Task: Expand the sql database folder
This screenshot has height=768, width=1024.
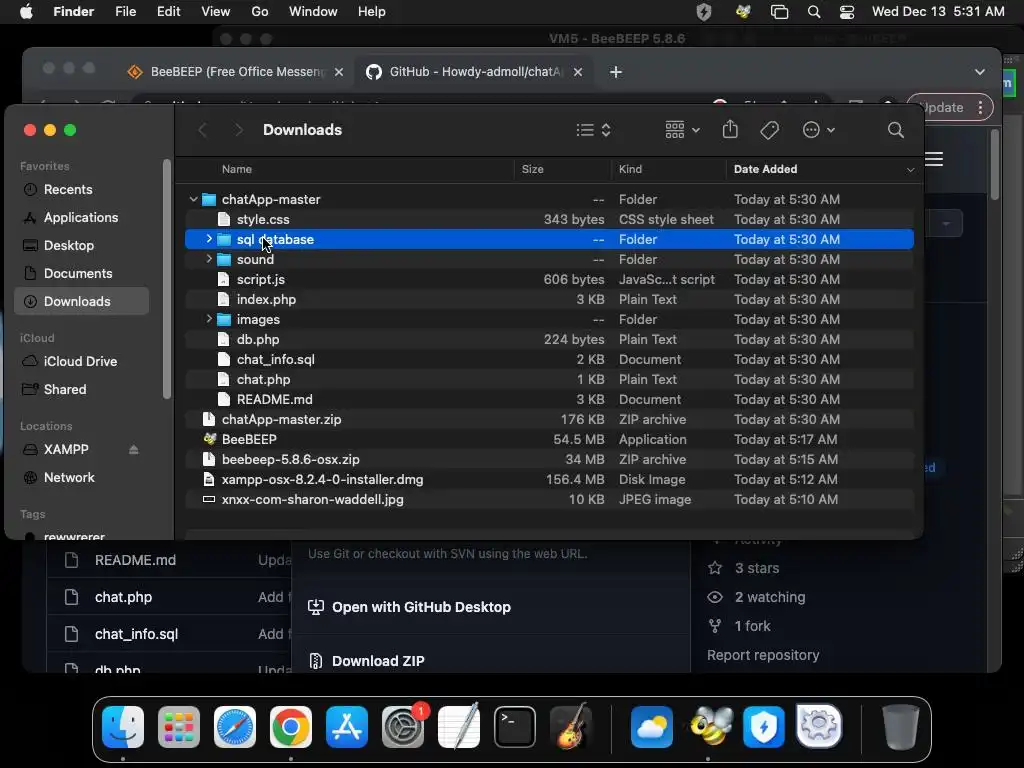Action: [x=209, y=239]
